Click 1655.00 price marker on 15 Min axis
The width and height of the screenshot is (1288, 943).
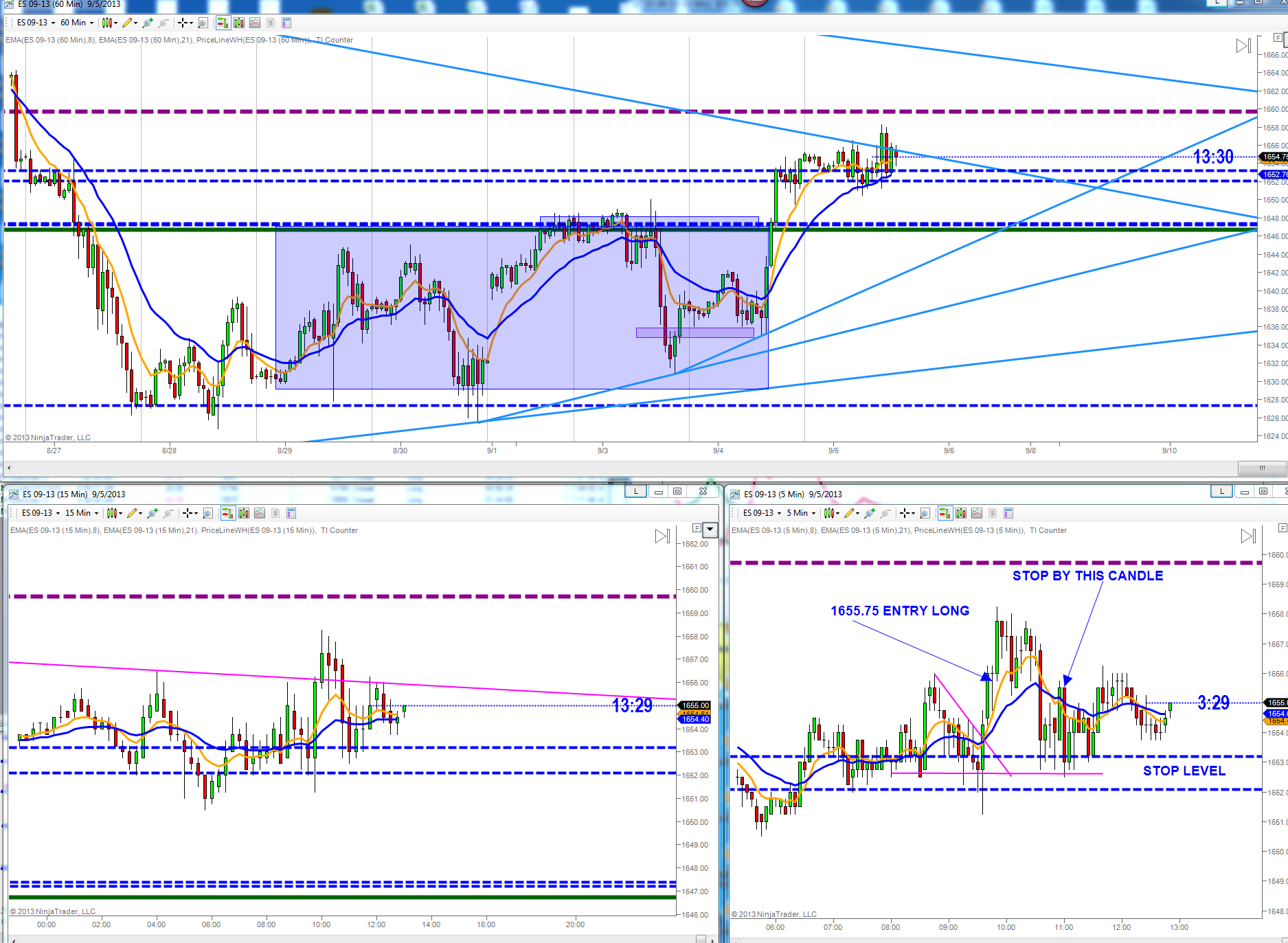click(695, 705)
